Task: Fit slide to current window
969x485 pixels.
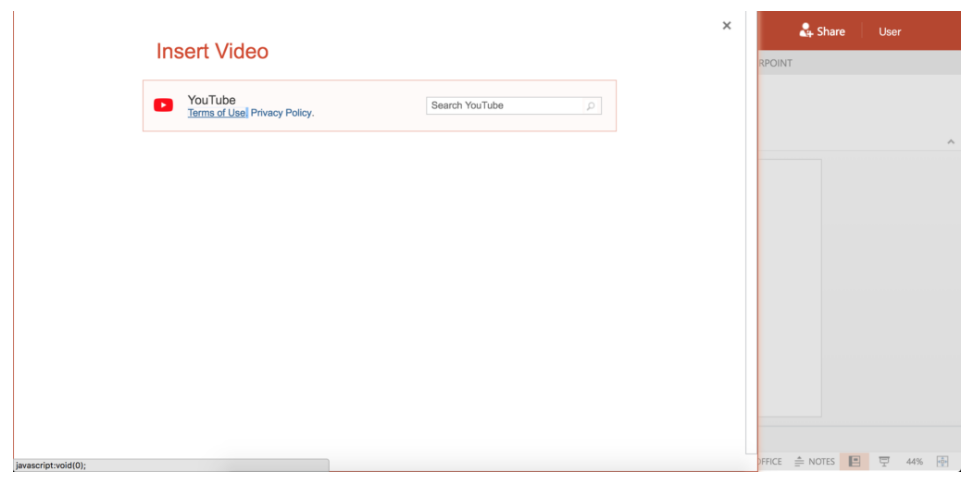Action: point(942,461)
